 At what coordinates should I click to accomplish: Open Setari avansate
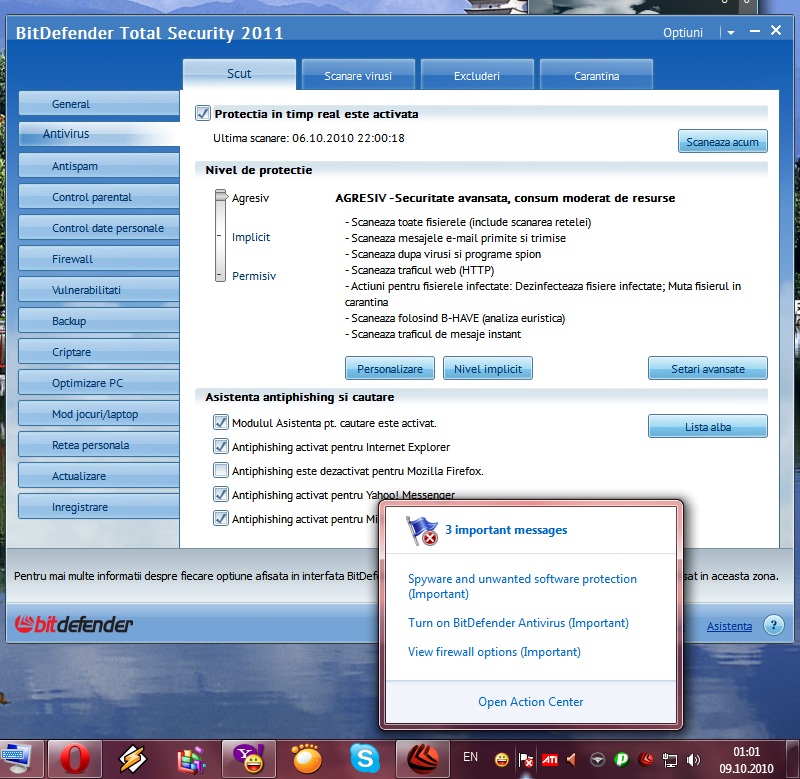(708, 368)
